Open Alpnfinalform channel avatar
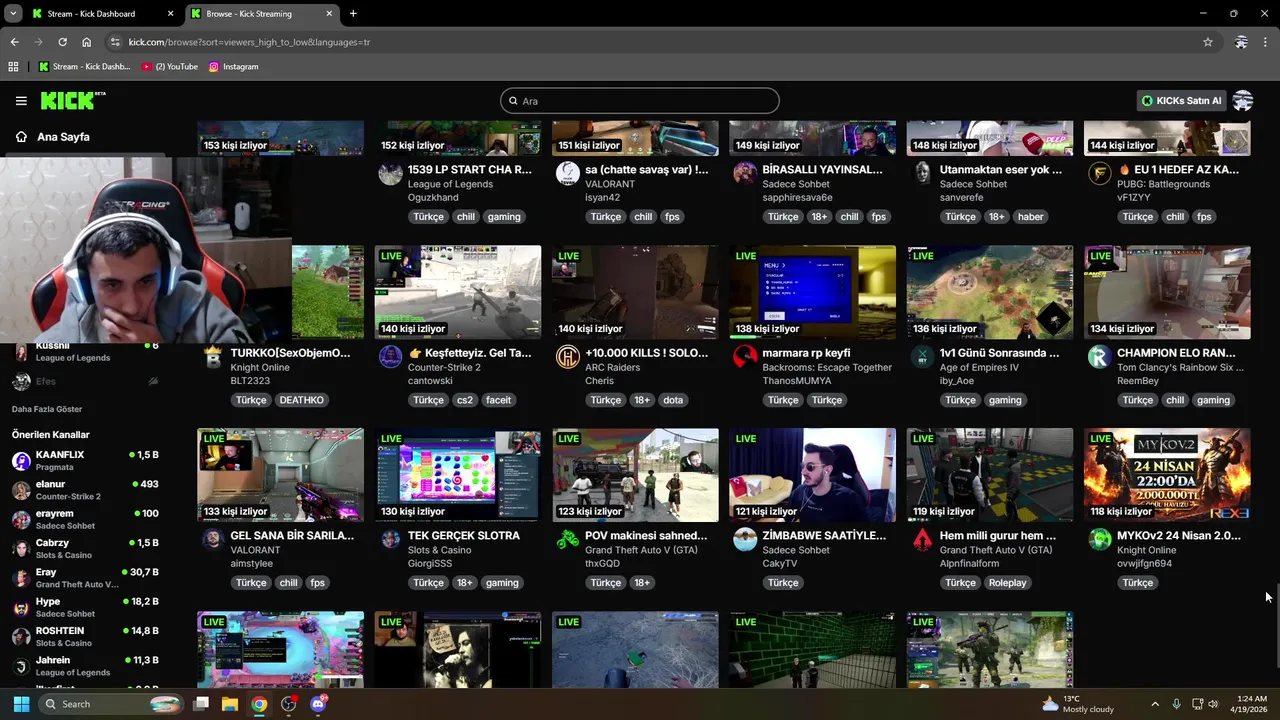This screenshot has height=720, width=1280. pos(922,539)
